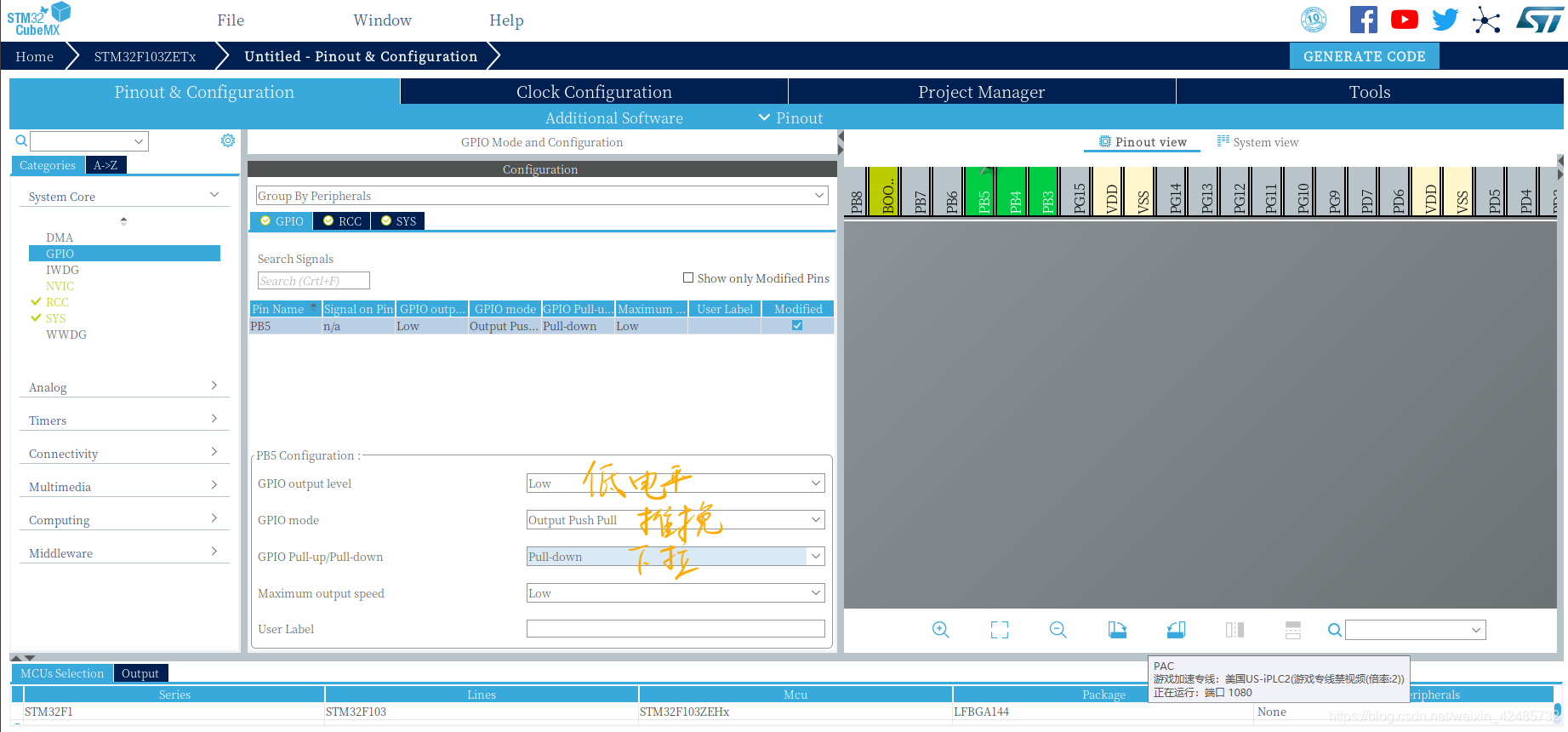1568x732 pixels.
Task: Switch to the A->Z tab
Action: (105, 165)
